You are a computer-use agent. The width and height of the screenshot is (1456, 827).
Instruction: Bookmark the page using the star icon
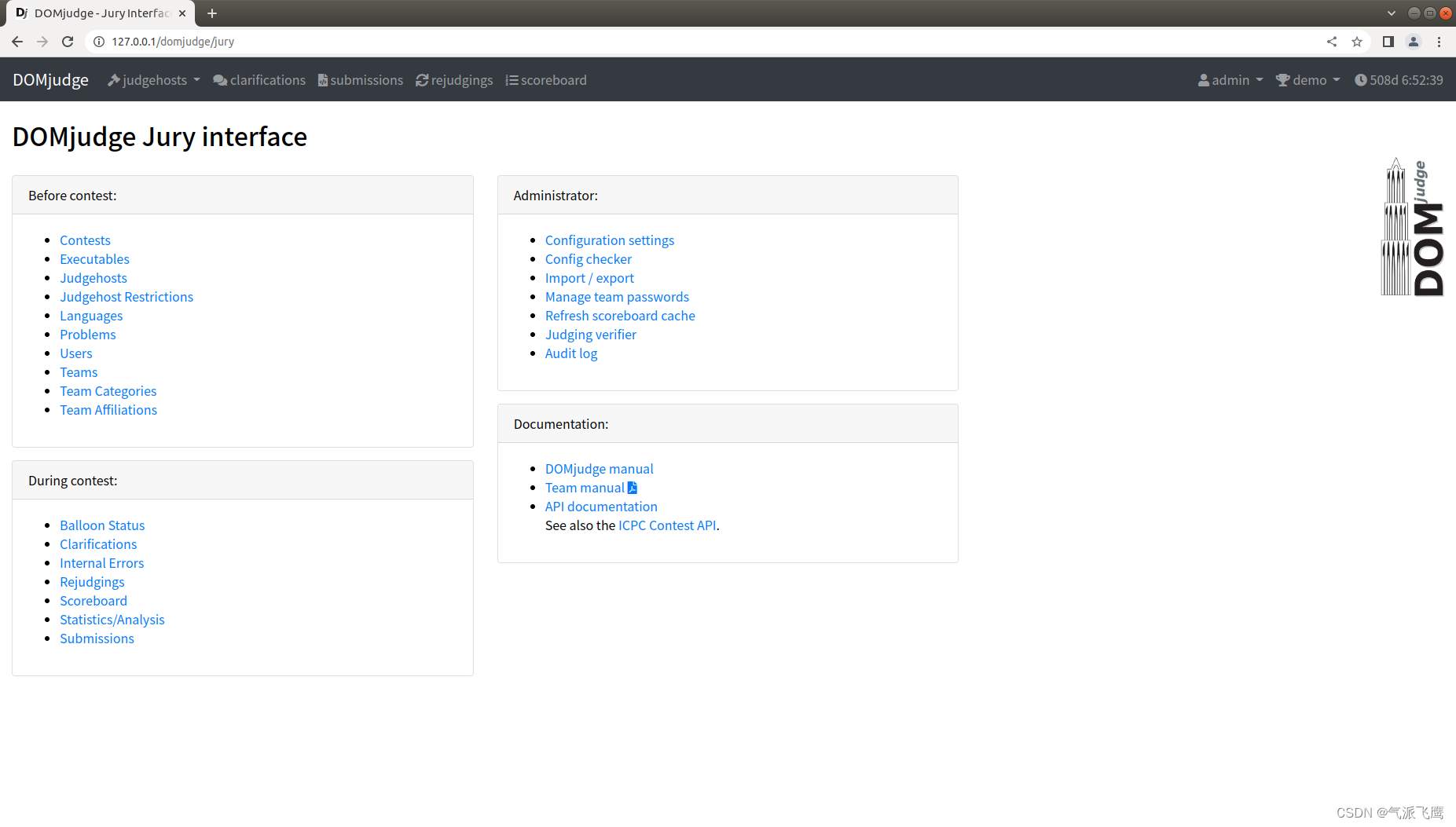1357,41
